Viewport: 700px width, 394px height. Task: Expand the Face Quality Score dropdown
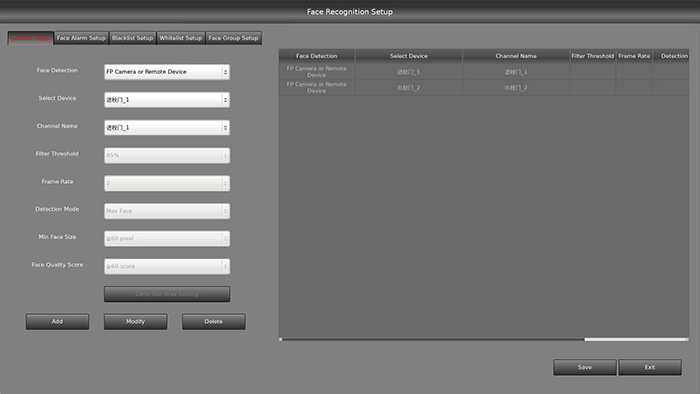point(167,266)
